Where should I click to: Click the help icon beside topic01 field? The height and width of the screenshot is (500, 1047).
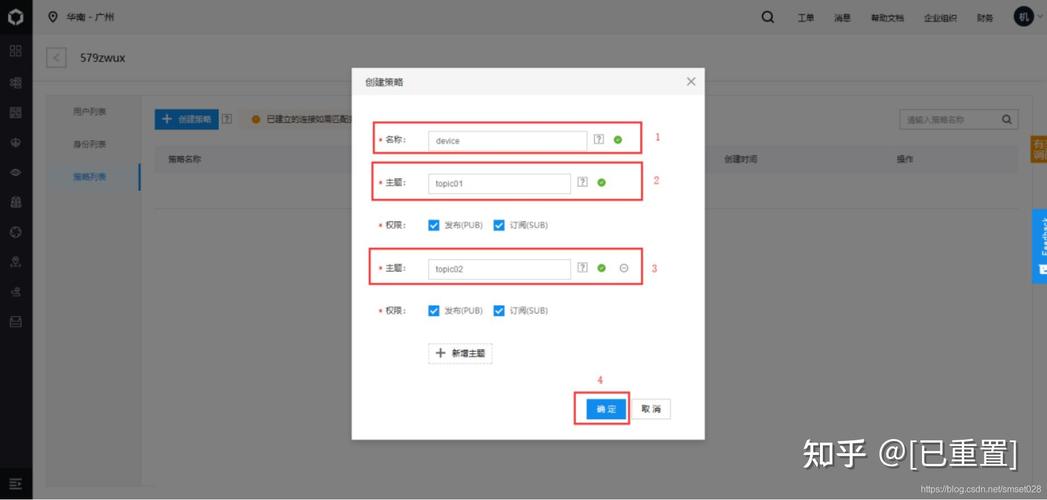[582, 182]
